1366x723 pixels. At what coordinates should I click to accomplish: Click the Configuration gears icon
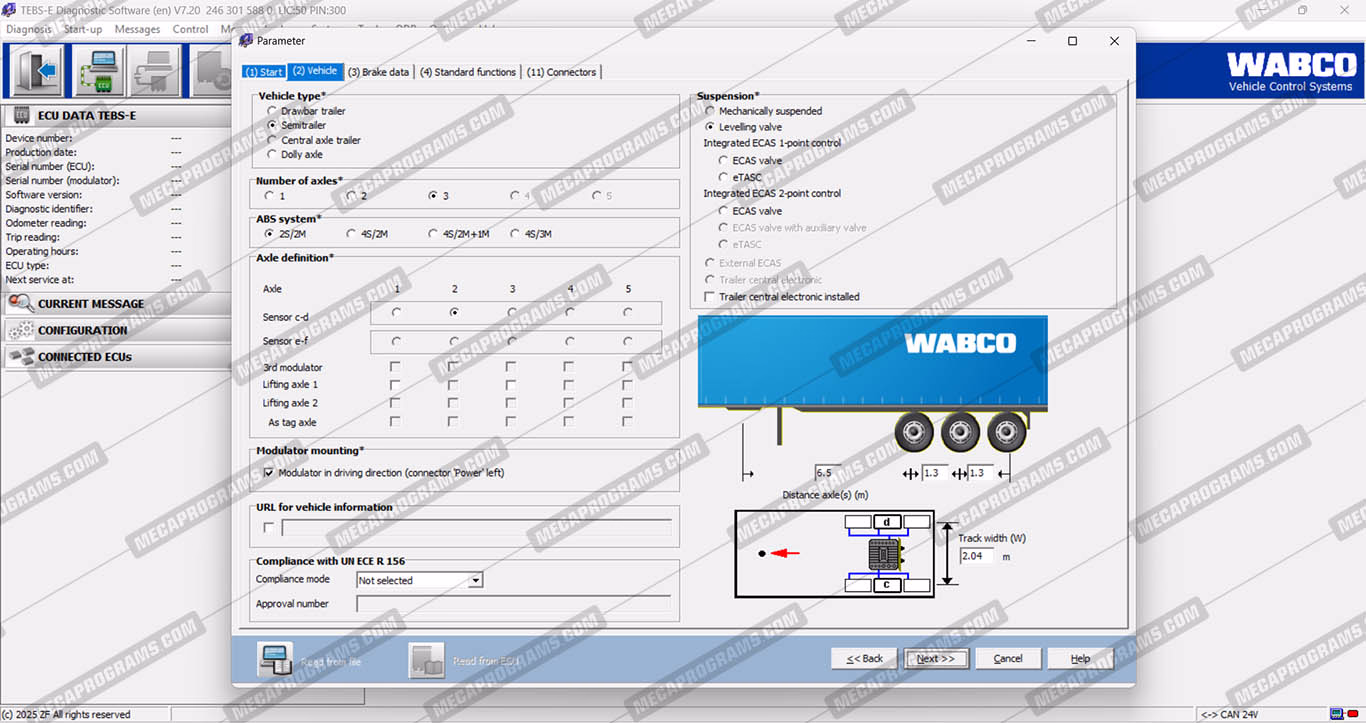(x=21, y=330)
